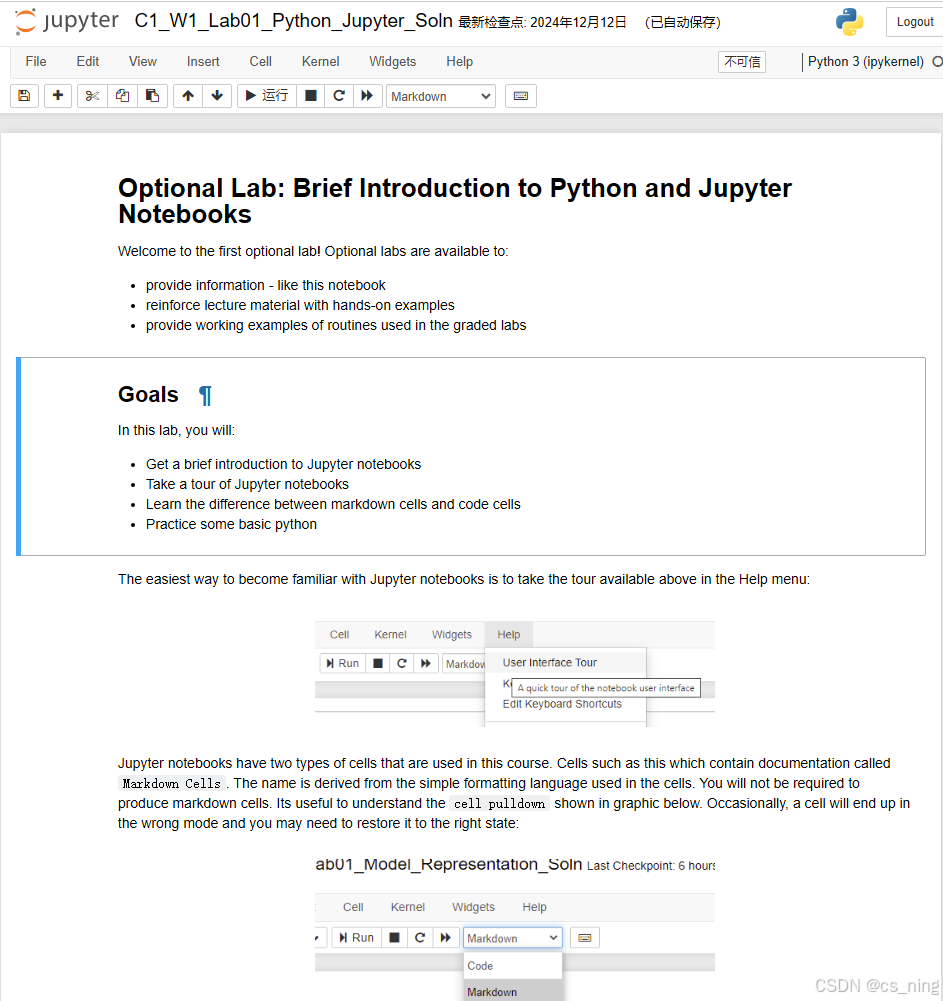Click the checkpoint date 2024年12月12日 text
This screenshot has height=1001, width=943.
pyautogui.click(x=578, y=22)
